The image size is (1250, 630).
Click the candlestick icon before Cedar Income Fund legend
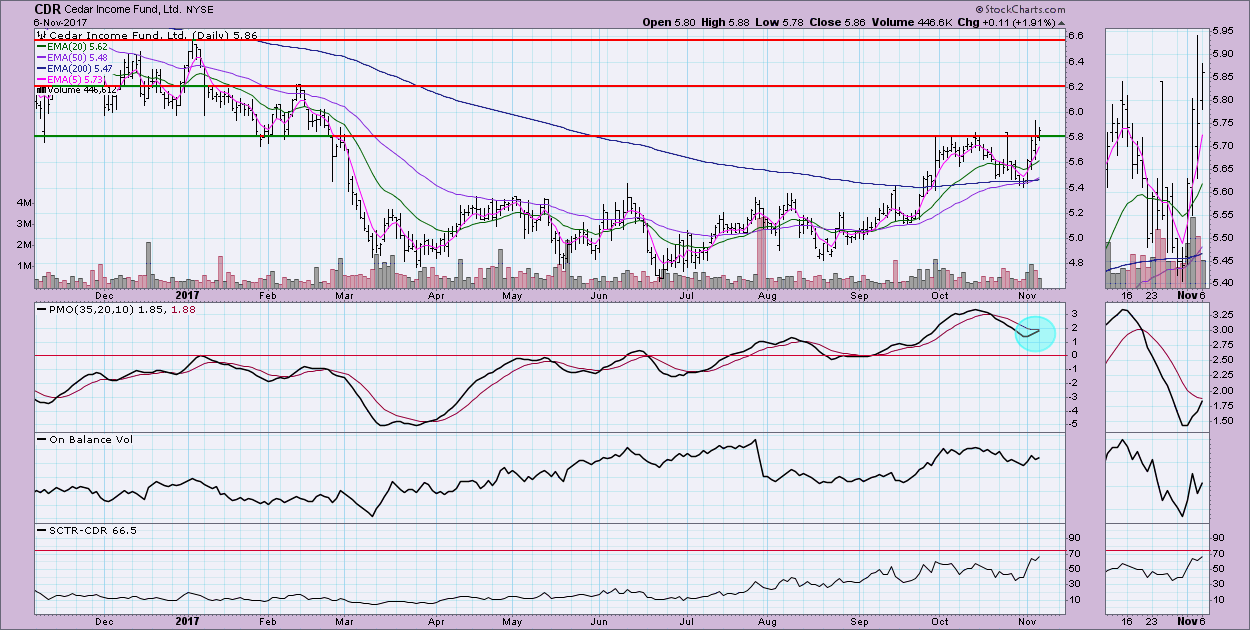point(40,34)
